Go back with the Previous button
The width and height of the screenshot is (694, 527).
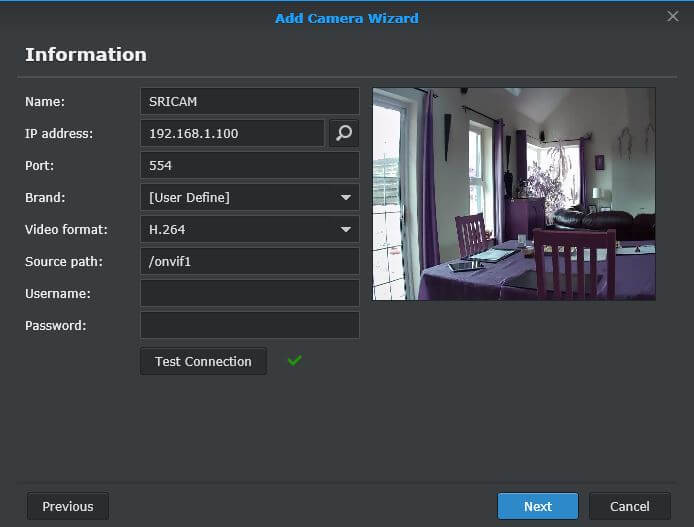pyautogui.click(x=68, y=506)
